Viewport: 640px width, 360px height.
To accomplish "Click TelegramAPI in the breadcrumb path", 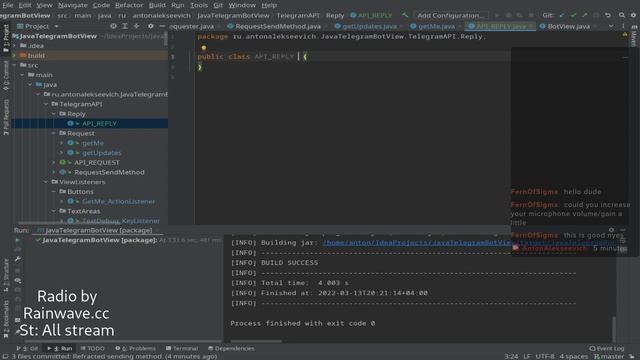I will 298,15.
